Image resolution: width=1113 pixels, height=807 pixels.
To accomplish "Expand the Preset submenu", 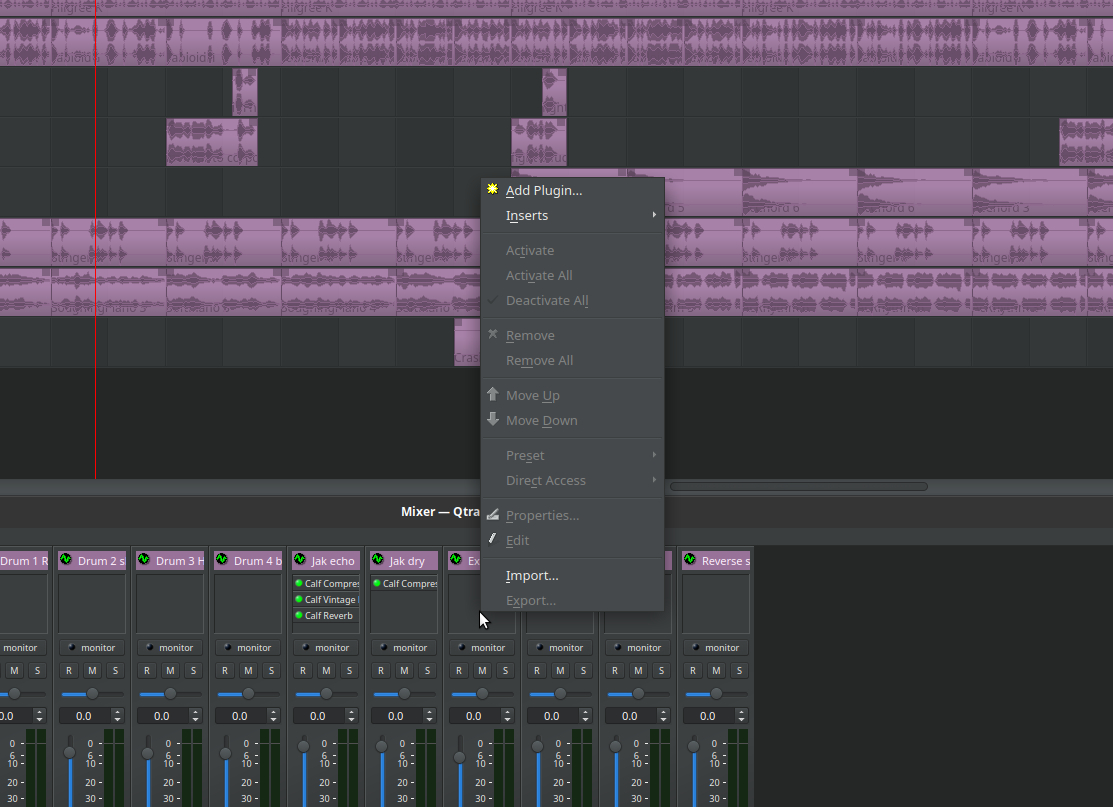I will coord(572,455).
